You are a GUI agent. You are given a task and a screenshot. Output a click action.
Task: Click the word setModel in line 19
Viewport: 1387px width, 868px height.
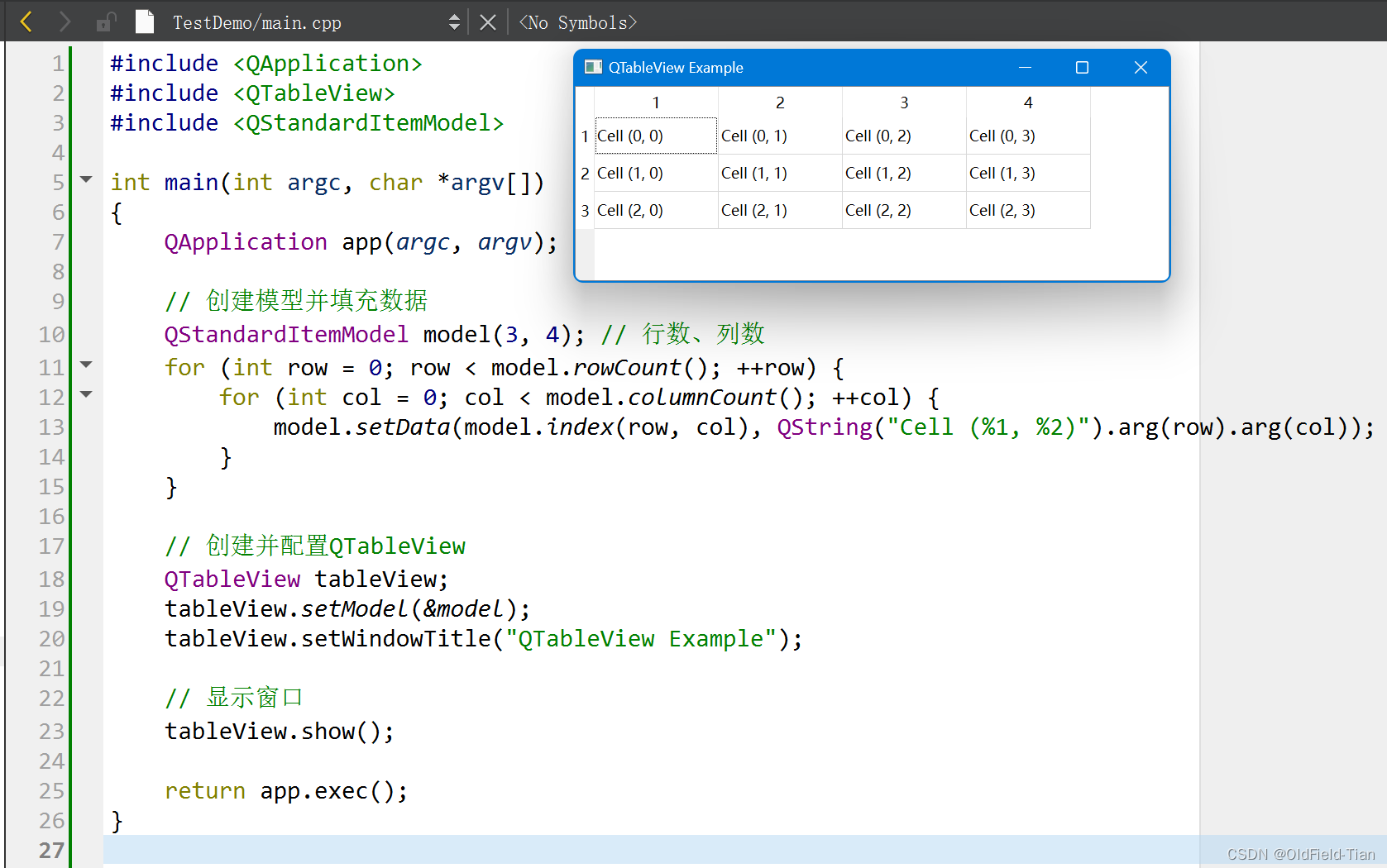[355, 608]
